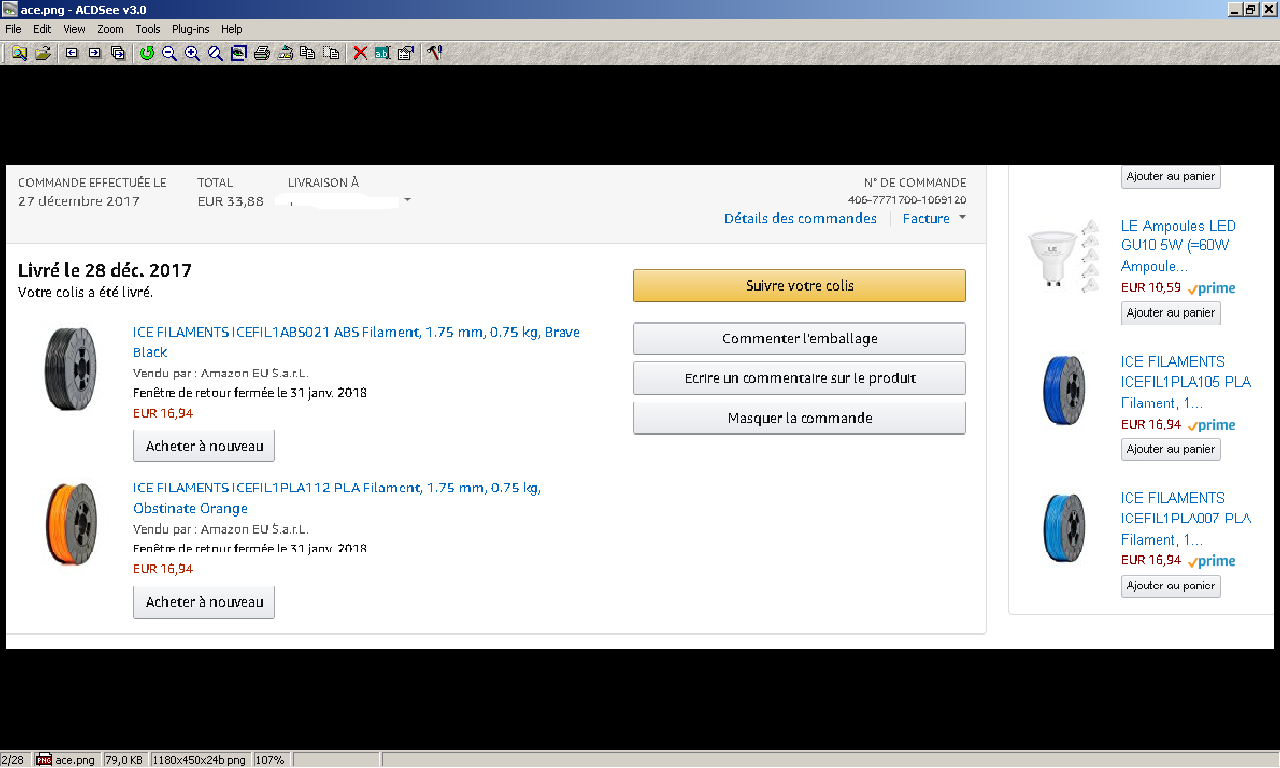Go to the next image
The image size is (1280, 768).
coord(95,53)
